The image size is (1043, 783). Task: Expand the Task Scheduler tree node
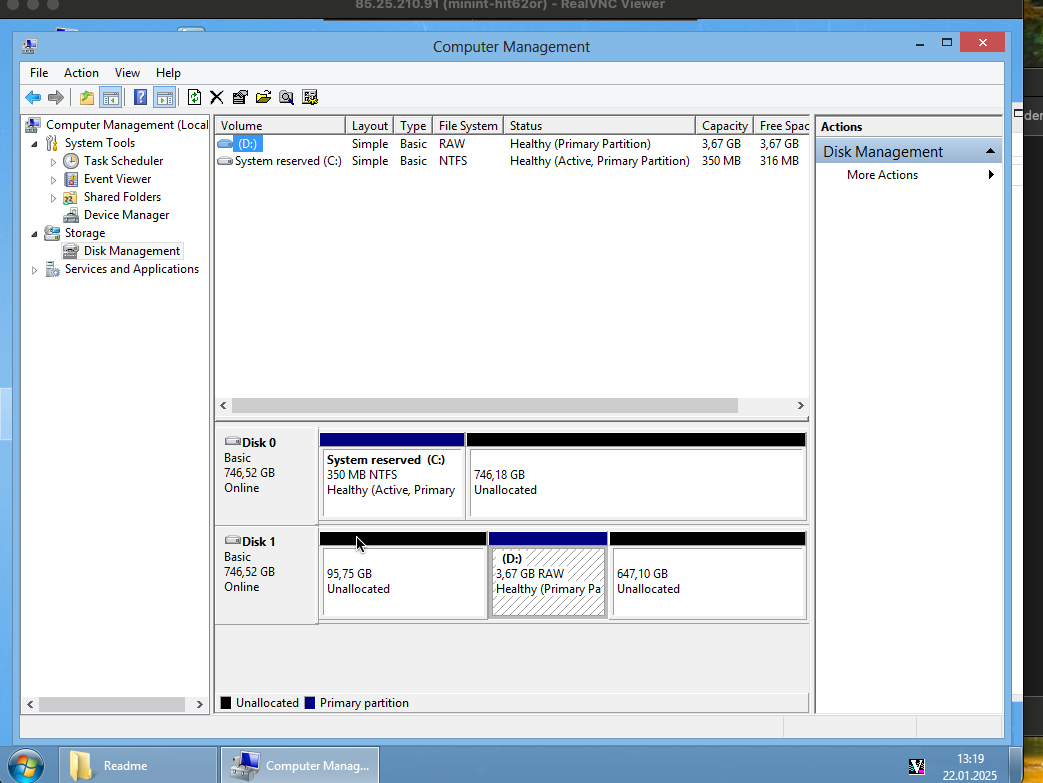tap(54, 162)
